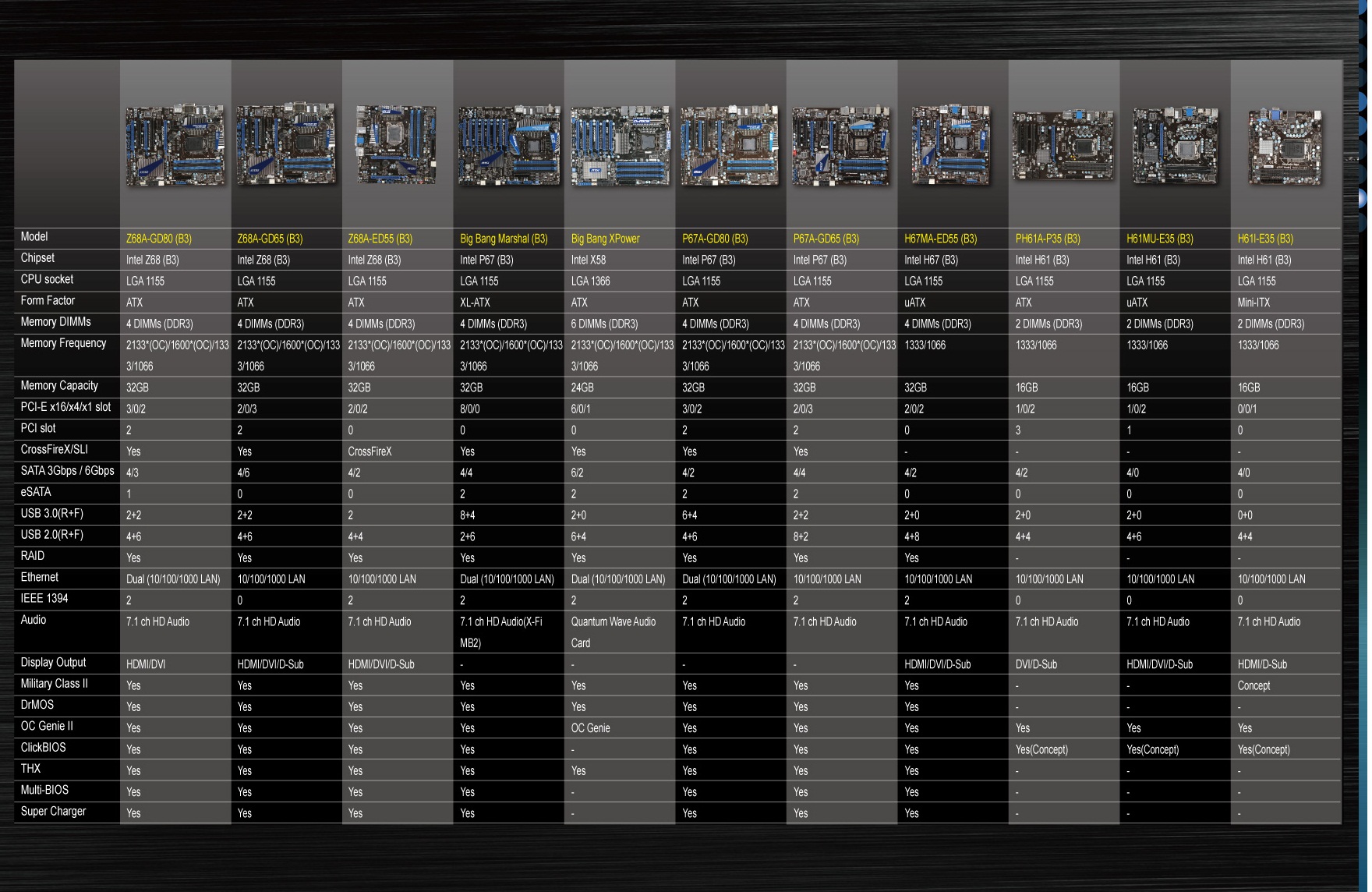The image size is (1372, 892).
Task: Click the Z68A-ED55 (B3) motherboard photo
Action: [x=396, y=145]
